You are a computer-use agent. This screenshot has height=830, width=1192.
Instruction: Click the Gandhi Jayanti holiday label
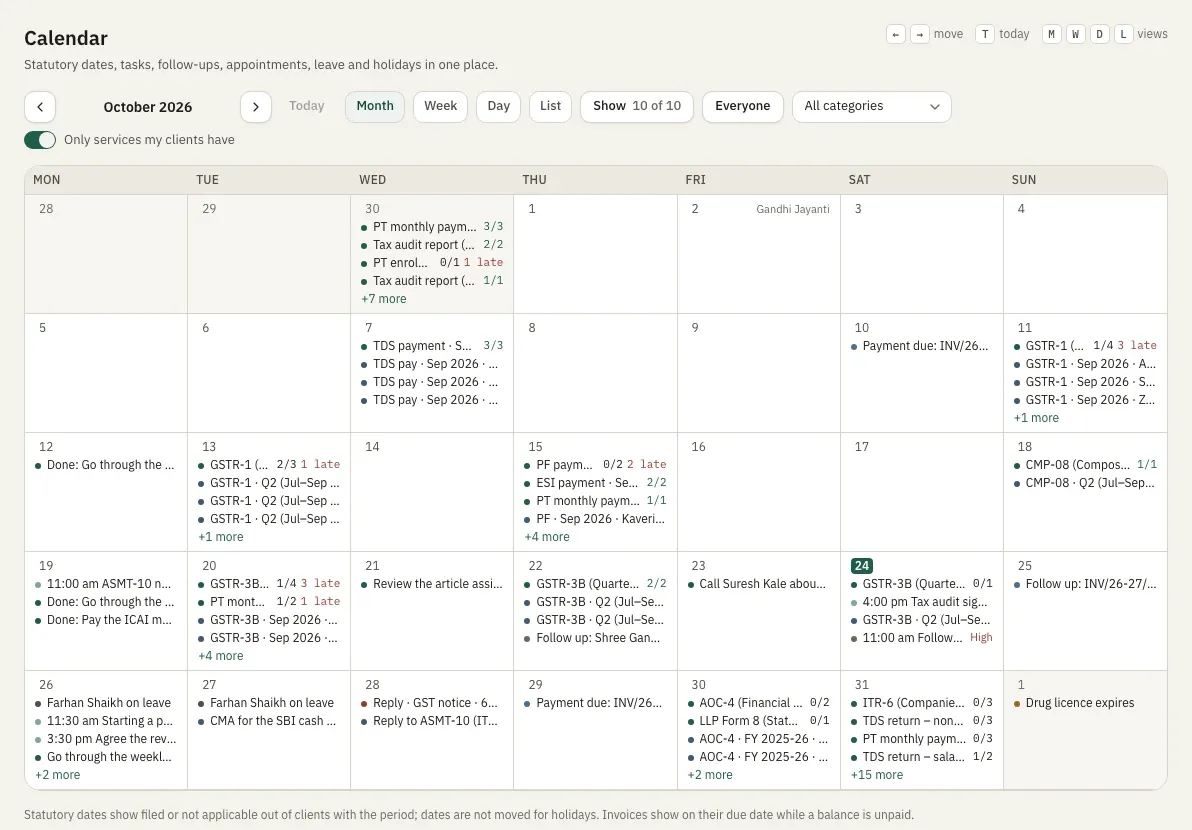pos(793,209)
